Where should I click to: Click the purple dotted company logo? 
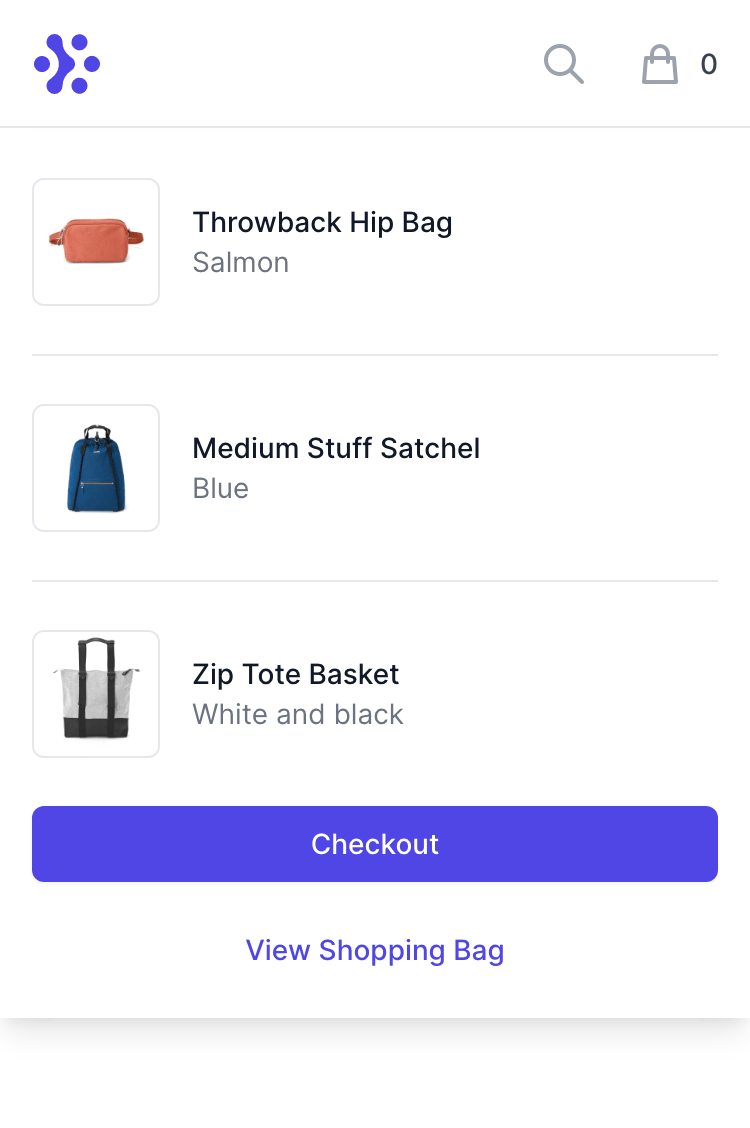click(67, 64)
